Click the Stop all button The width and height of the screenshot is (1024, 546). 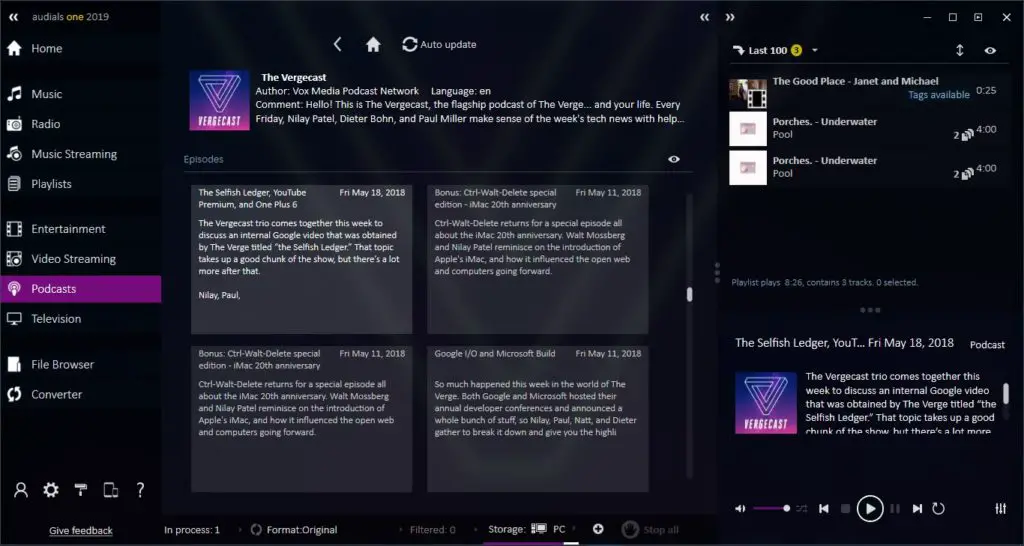click(650, 530)
